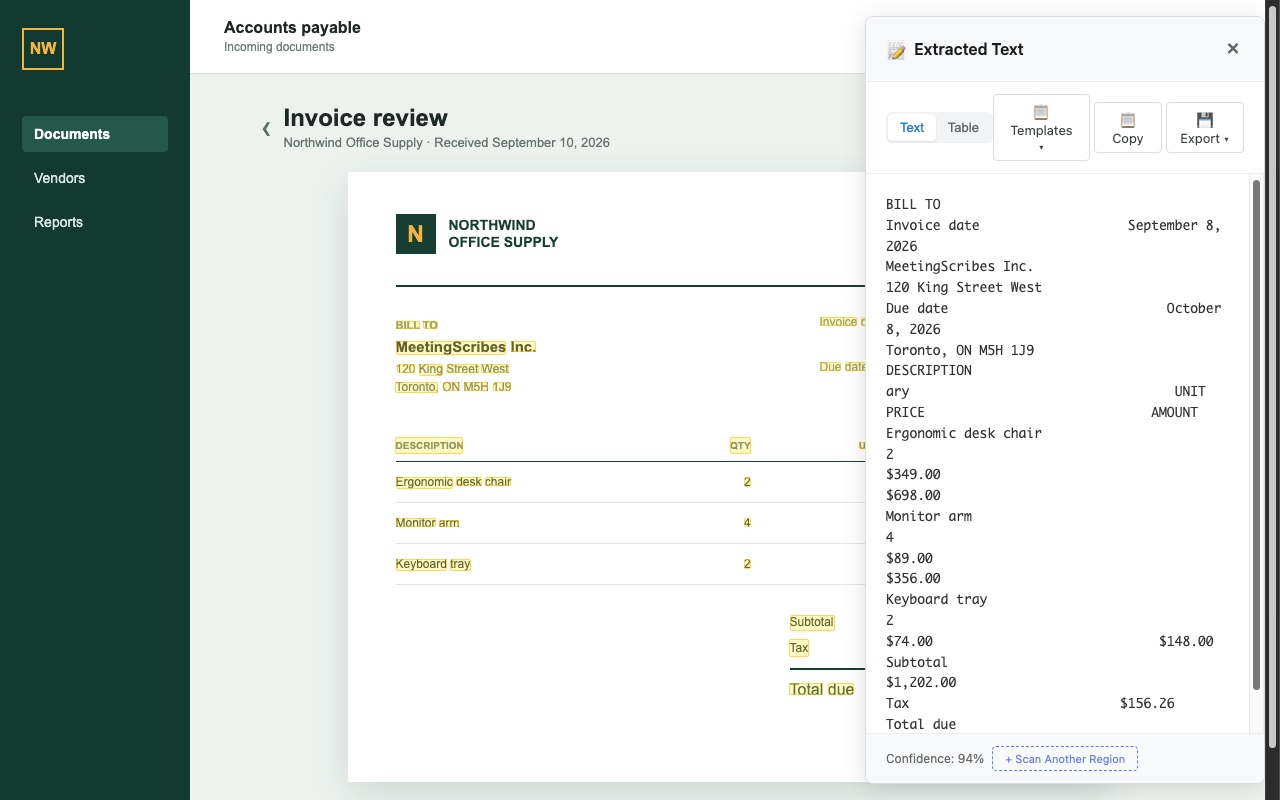The width and height of the screenshot is (1280, 800).
Task: Click '$148.00' in the extracted text
Action: point(1186,641)
